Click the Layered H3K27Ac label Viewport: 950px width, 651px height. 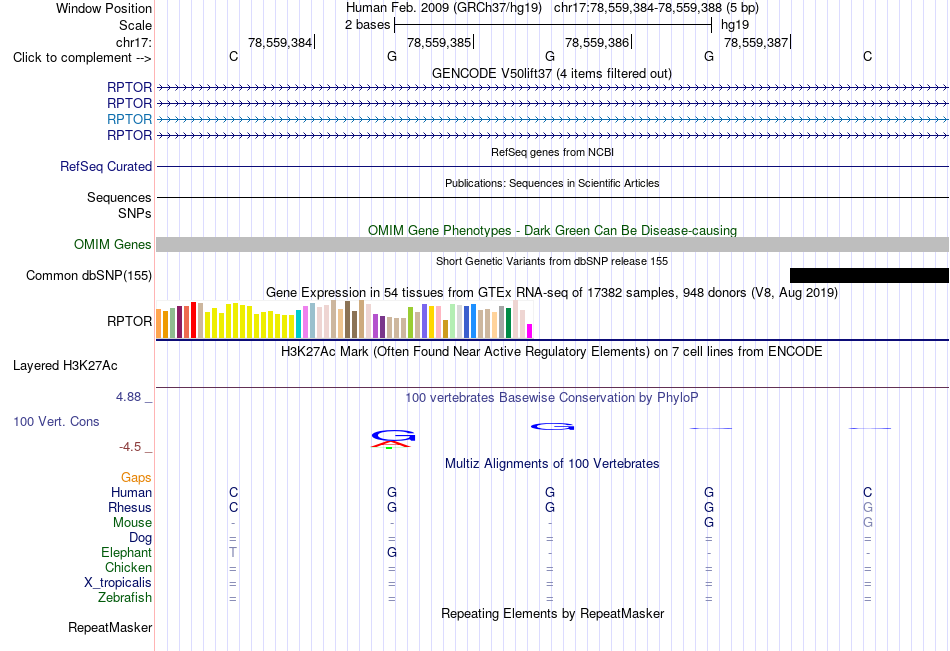pos(65,366)
